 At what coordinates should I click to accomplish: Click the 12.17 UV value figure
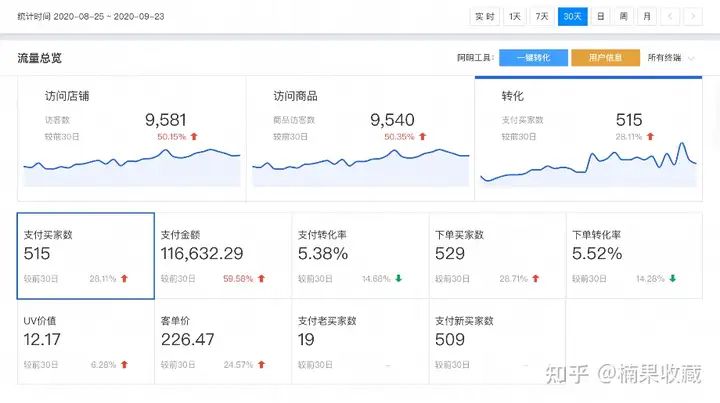42,340
